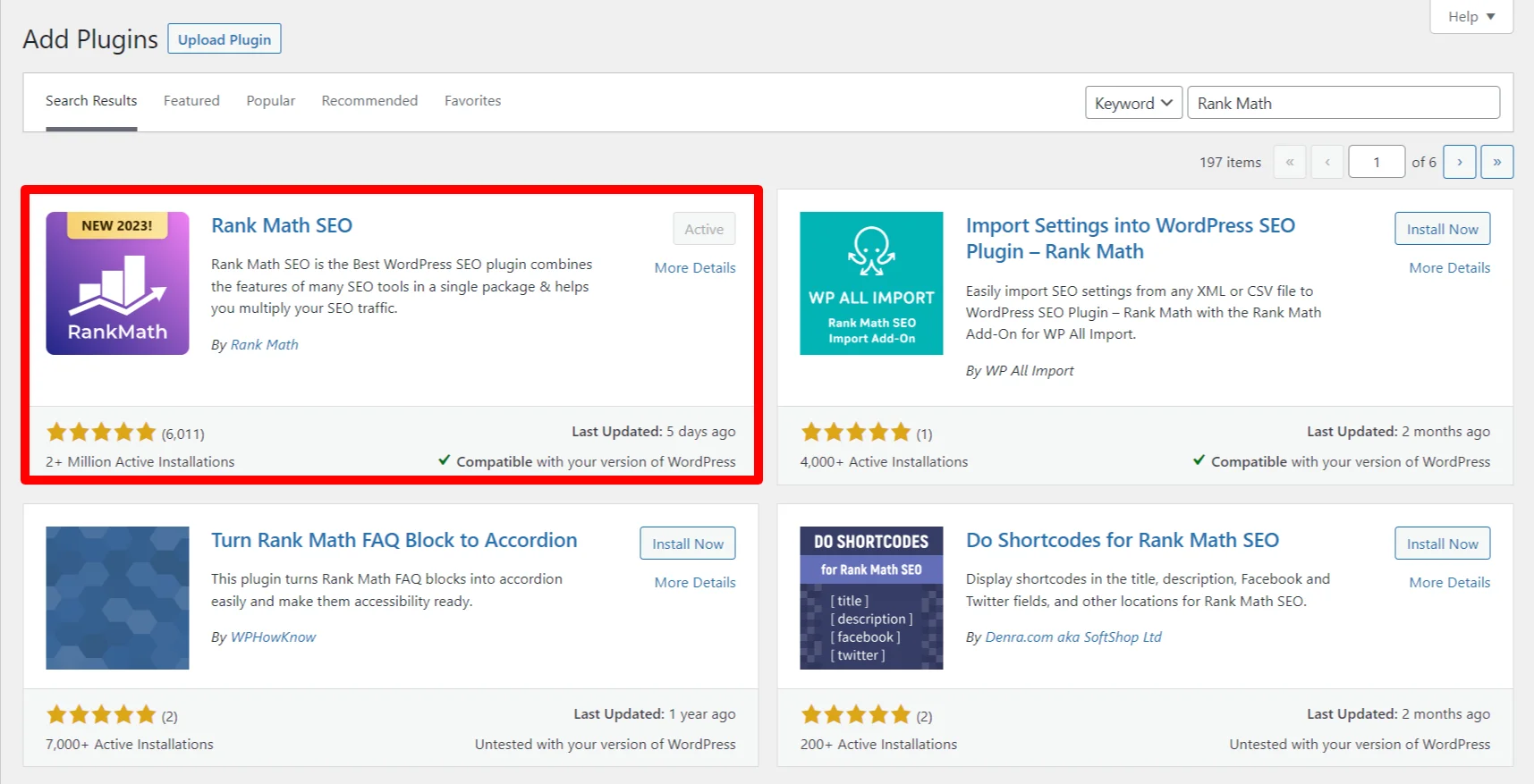Image resolution: width=1534 pixels, height=784 pixels.
Task: Click the FAQ Accordion plugin star rating
Action: [x=101, y=715]
